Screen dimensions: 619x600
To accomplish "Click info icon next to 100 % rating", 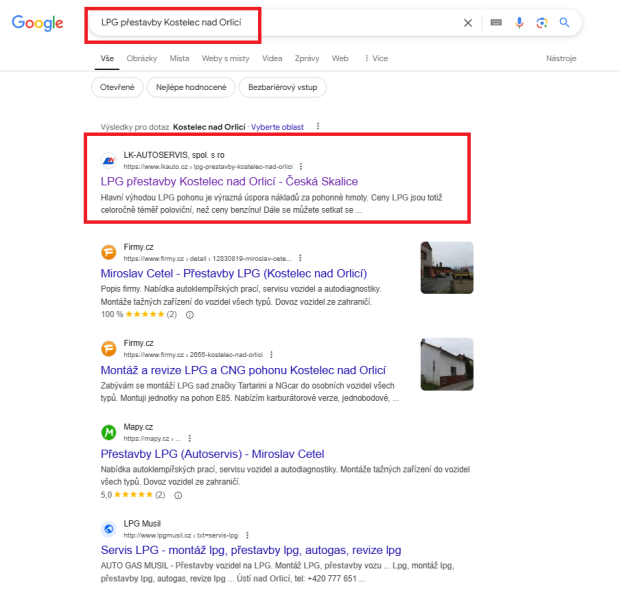I will [190, 315].
